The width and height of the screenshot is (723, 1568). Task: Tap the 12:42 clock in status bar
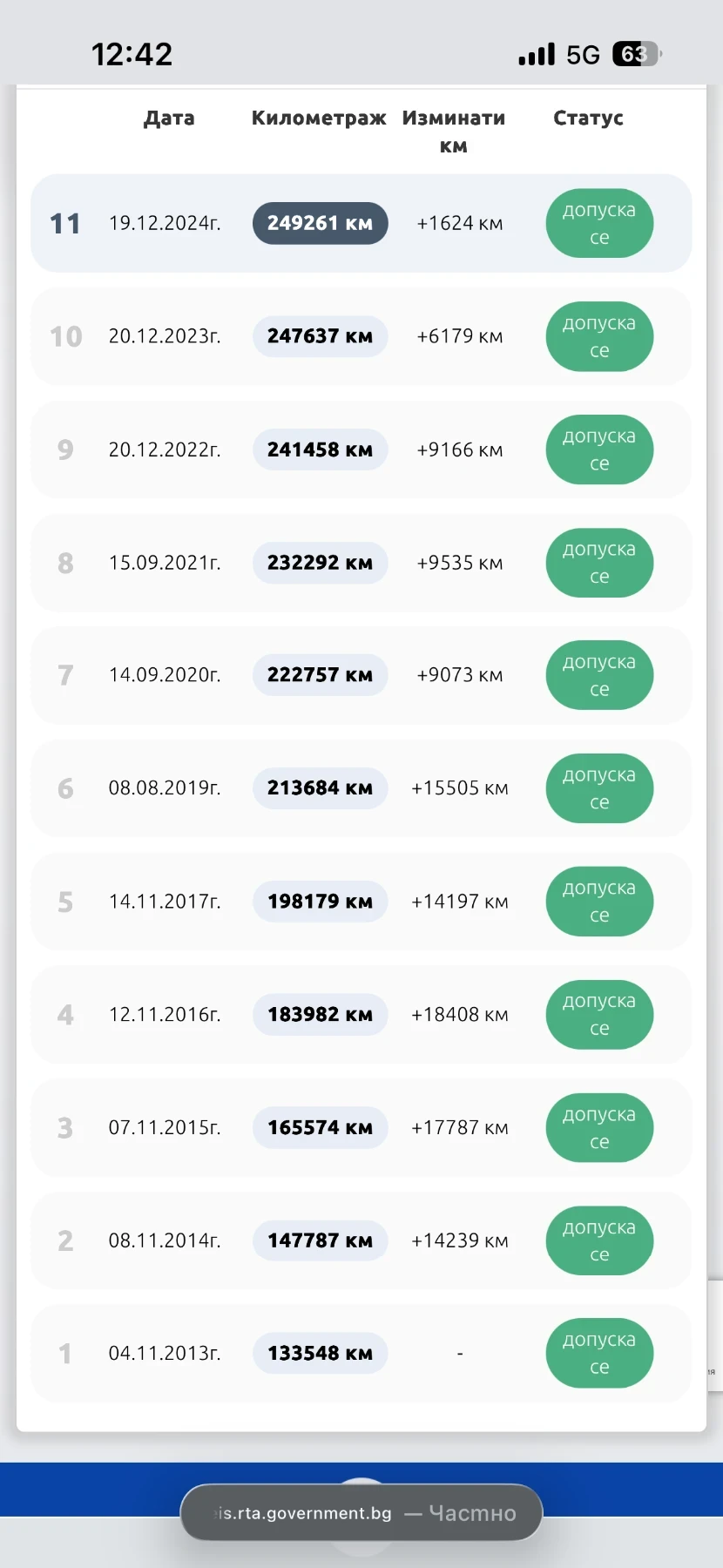(132, 55)
